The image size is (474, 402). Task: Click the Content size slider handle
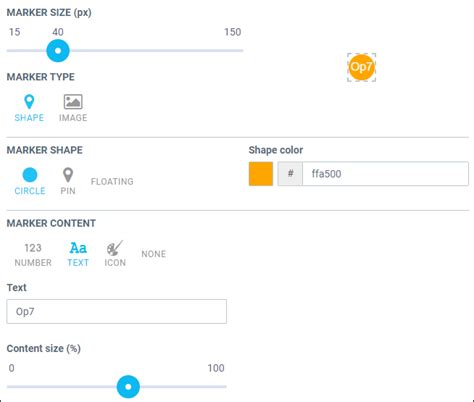click(x=128, y=387)
